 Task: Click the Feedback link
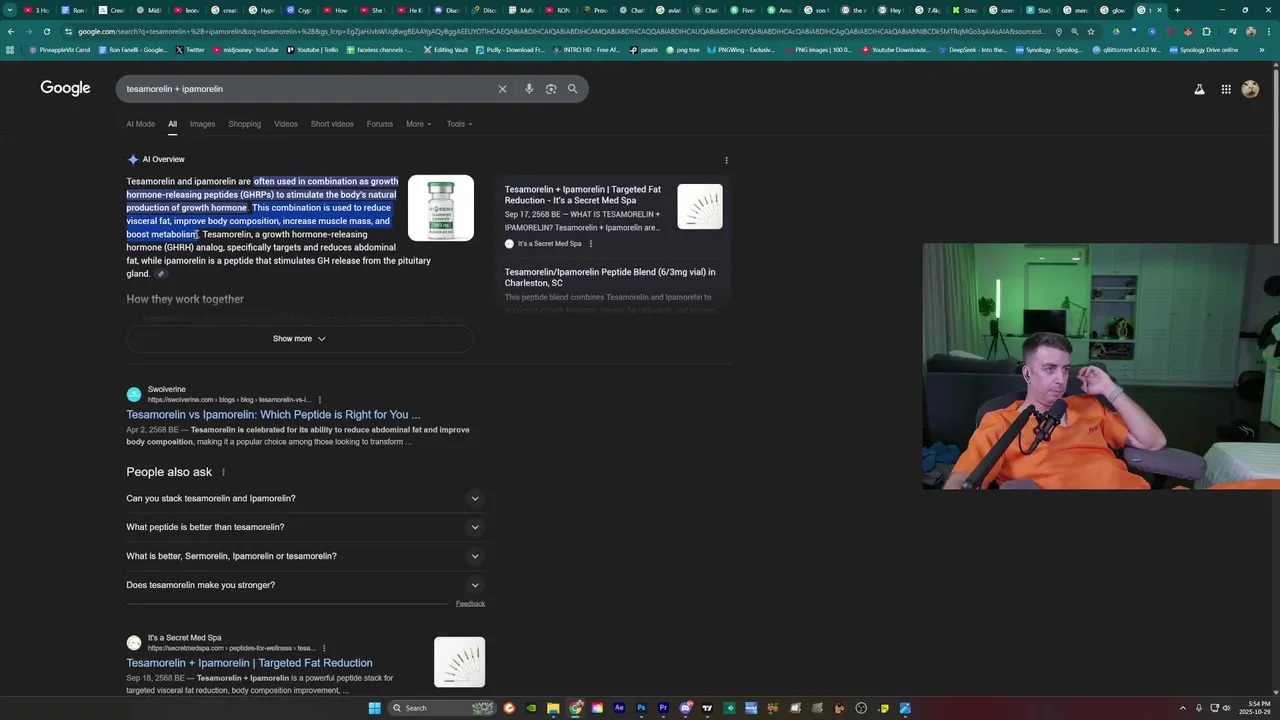click(x=470, y=604)
